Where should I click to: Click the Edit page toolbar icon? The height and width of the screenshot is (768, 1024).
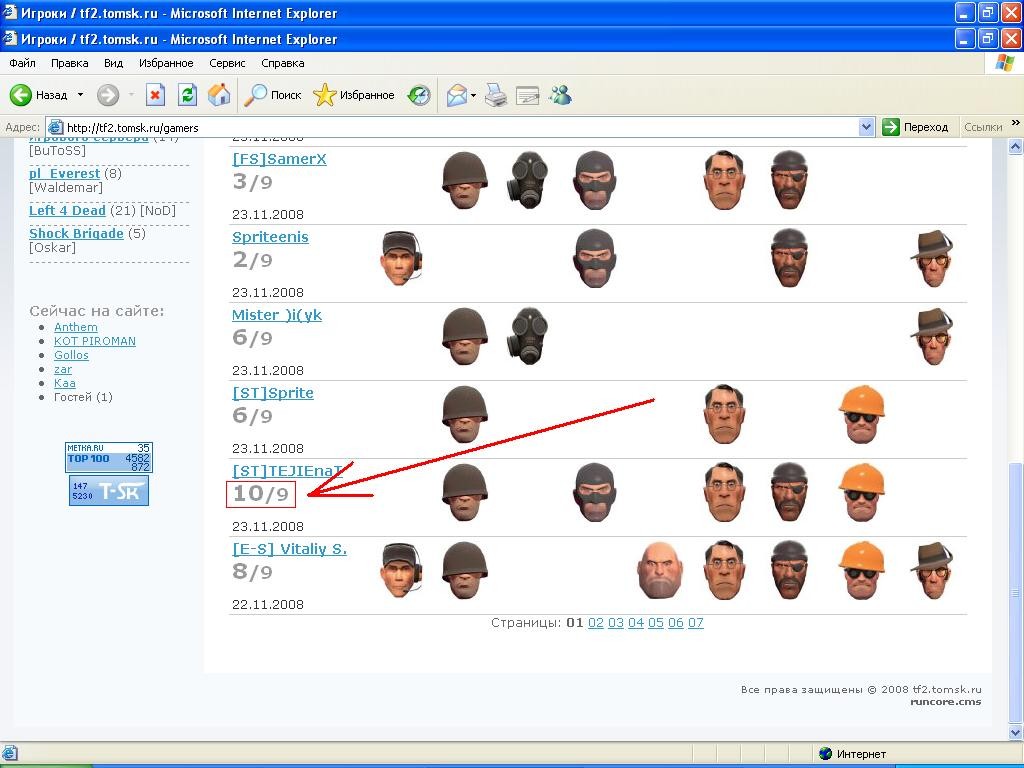tap(528, 96)
